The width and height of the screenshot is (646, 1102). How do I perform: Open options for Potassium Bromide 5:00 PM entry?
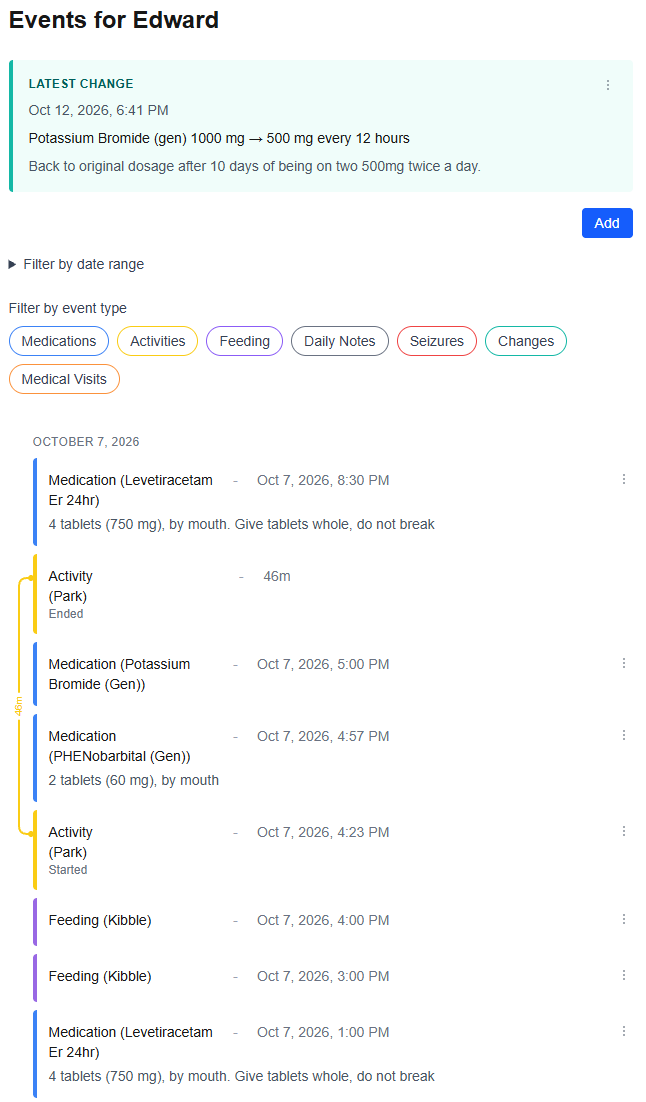pyautogui.click(x=624, y=663)
